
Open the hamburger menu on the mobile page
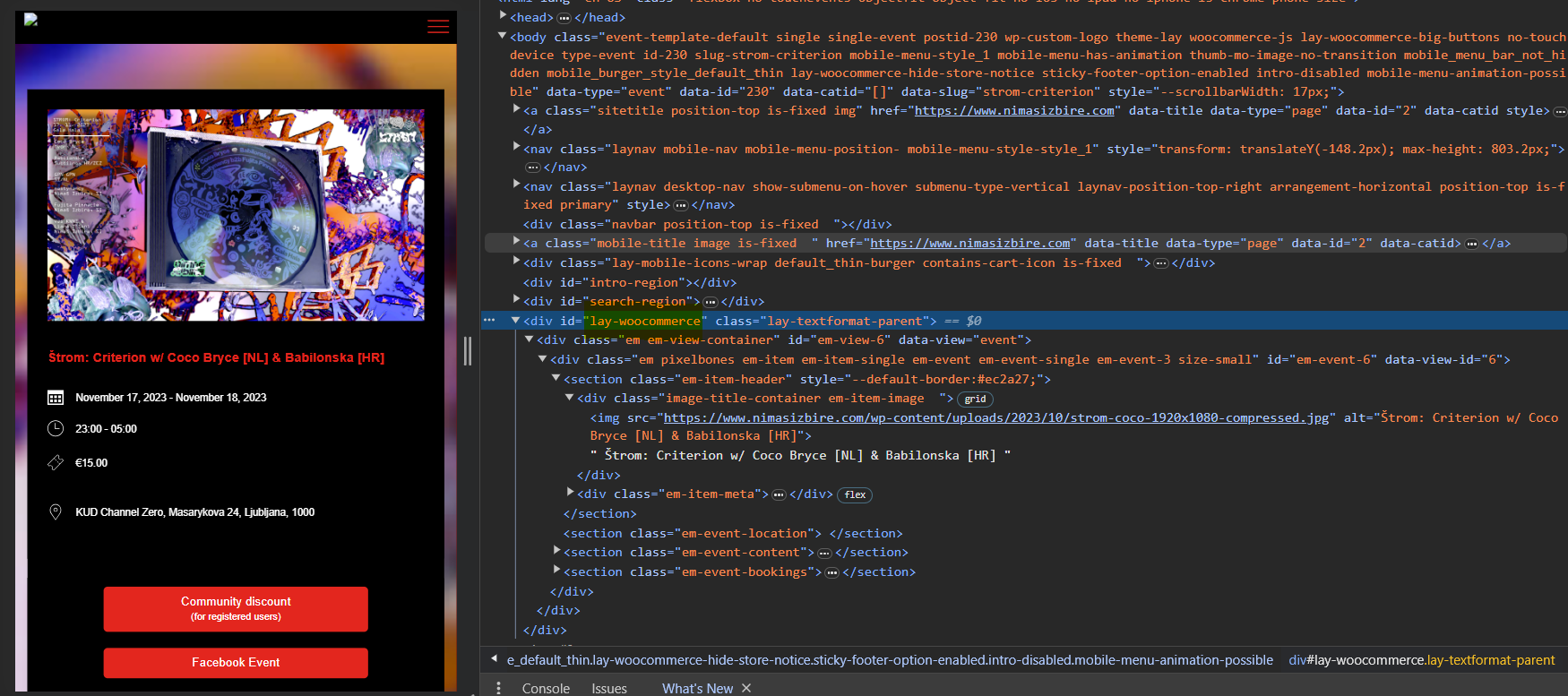click(x=438, y=27)
